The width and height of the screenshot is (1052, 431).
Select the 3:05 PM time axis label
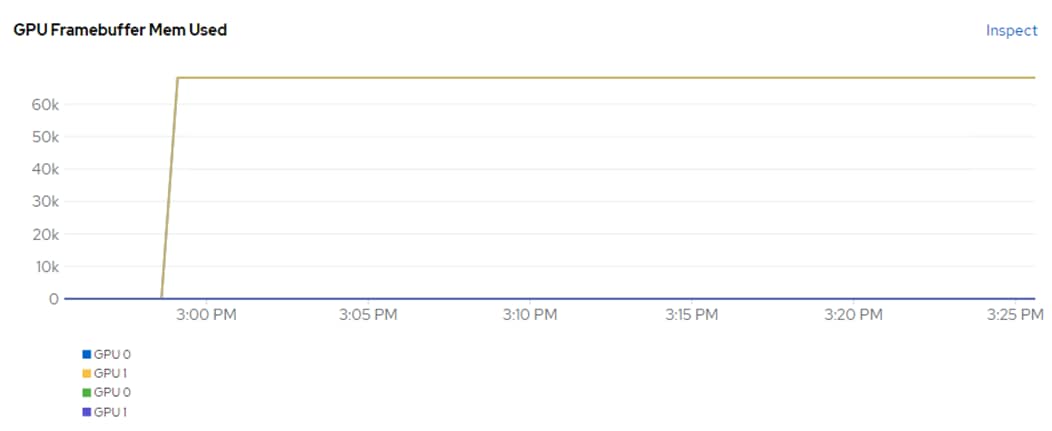click(369, 315)
